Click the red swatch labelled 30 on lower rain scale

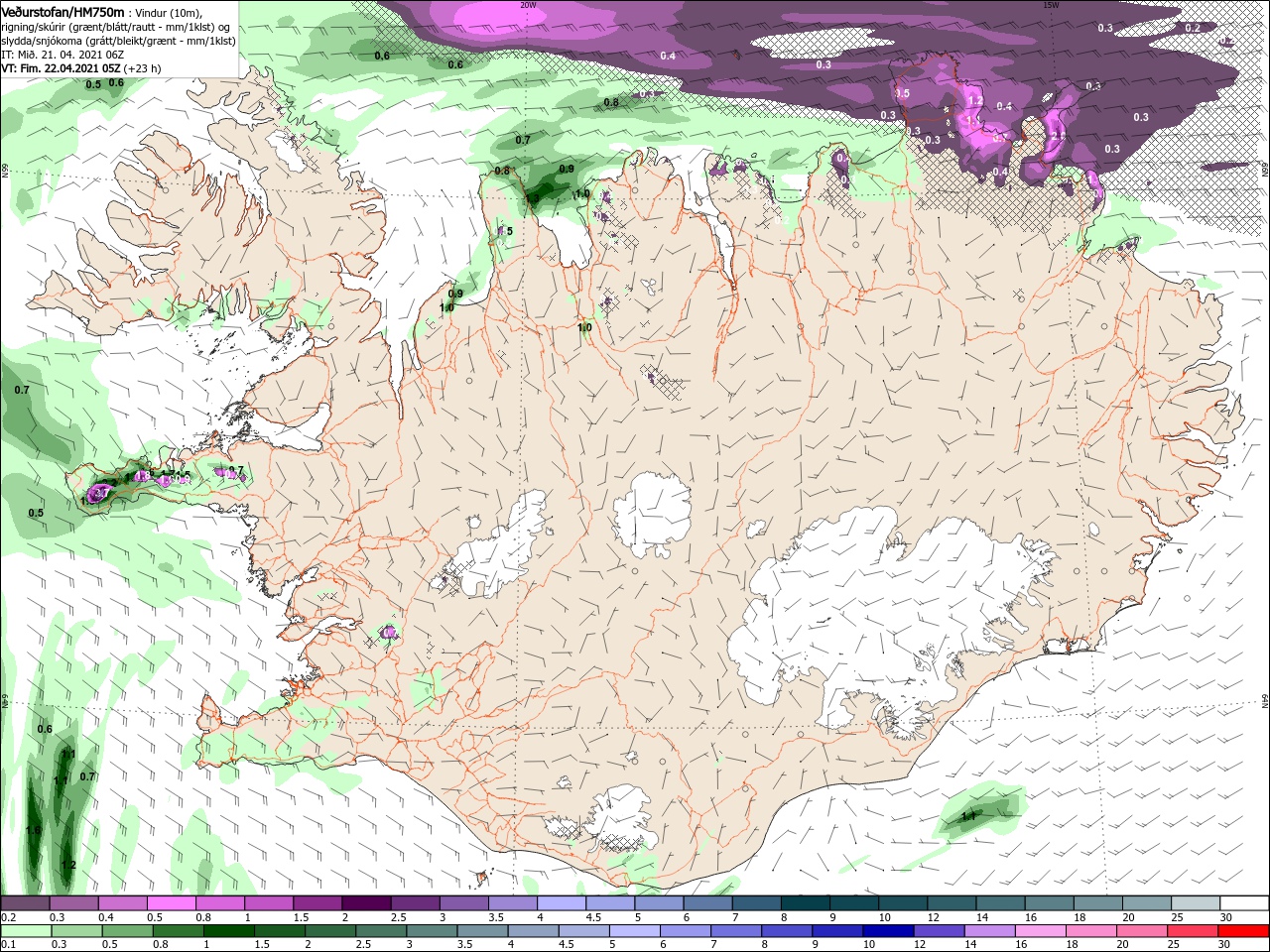(1244, 931)
